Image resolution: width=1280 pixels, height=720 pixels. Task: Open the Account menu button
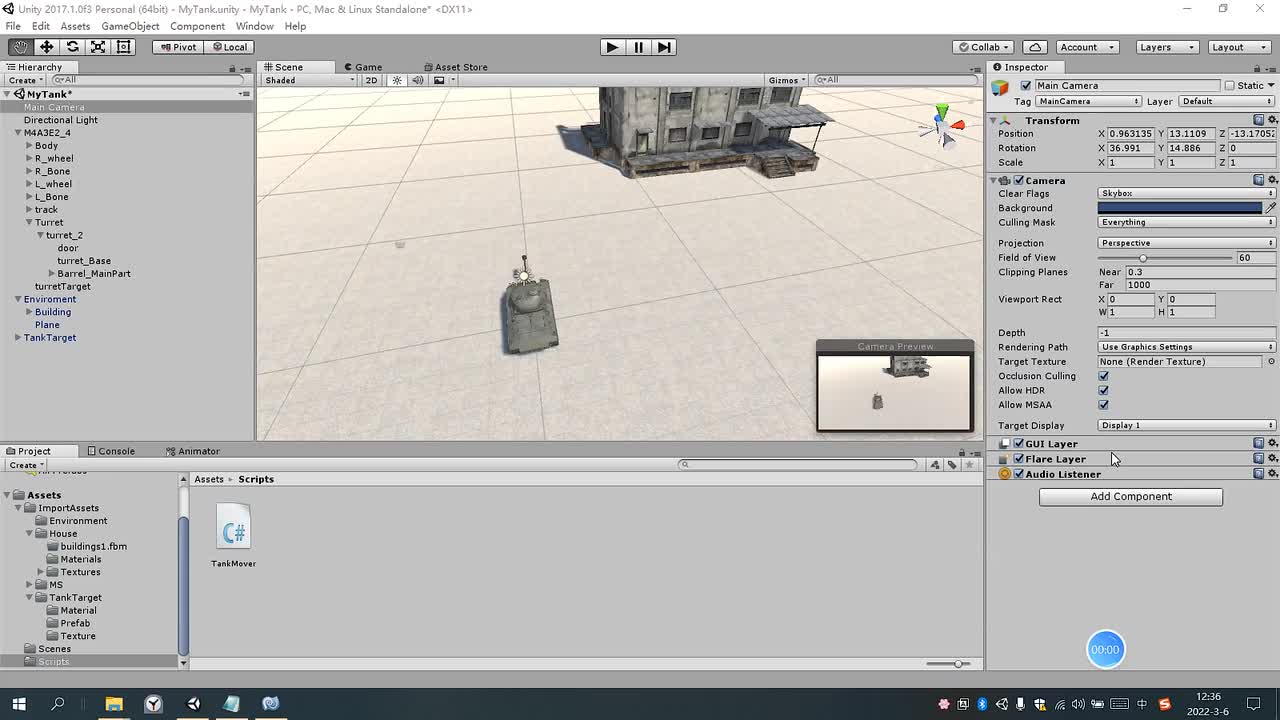click(1086, 47)
